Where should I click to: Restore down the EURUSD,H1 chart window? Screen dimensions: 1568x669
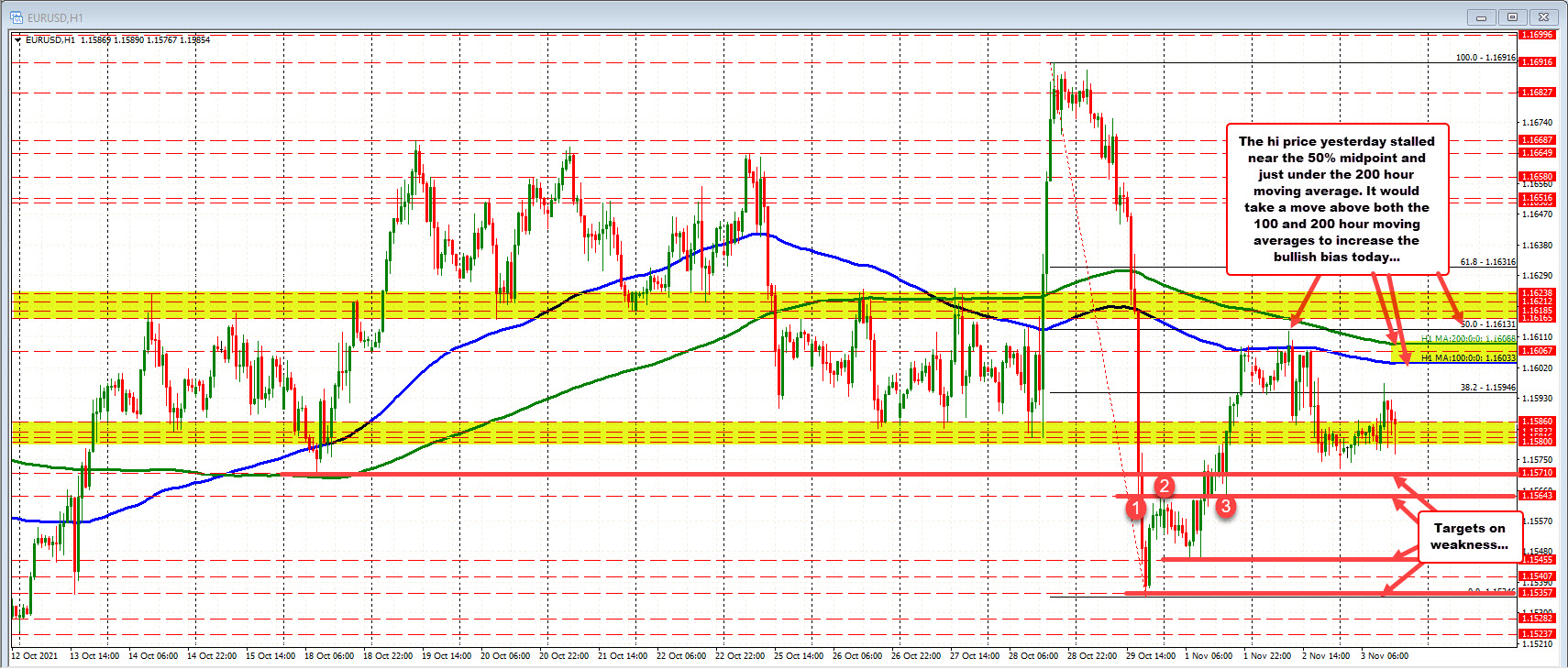click(x=1512, y=16)
